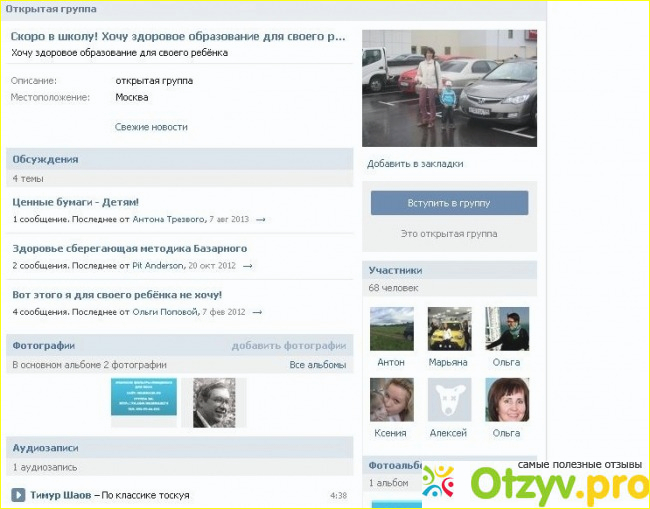Open Алексей's deleted-profile dog avatar
The height and width of the screenshot is (509, 650).
point(449,400)
